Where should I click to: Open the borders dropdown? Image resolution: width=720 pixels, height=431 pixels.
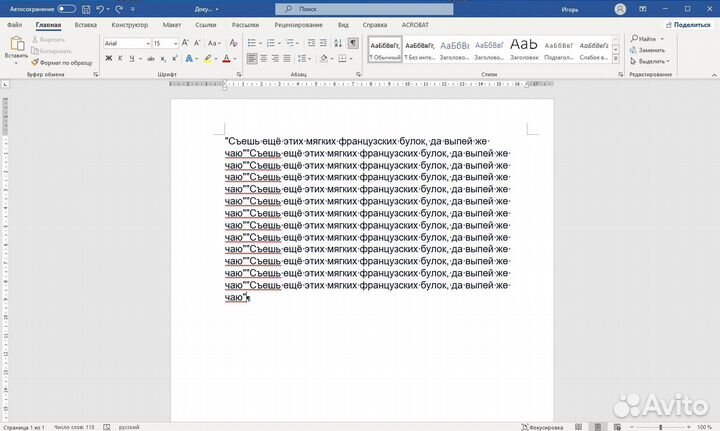click(x=350, y=59)
